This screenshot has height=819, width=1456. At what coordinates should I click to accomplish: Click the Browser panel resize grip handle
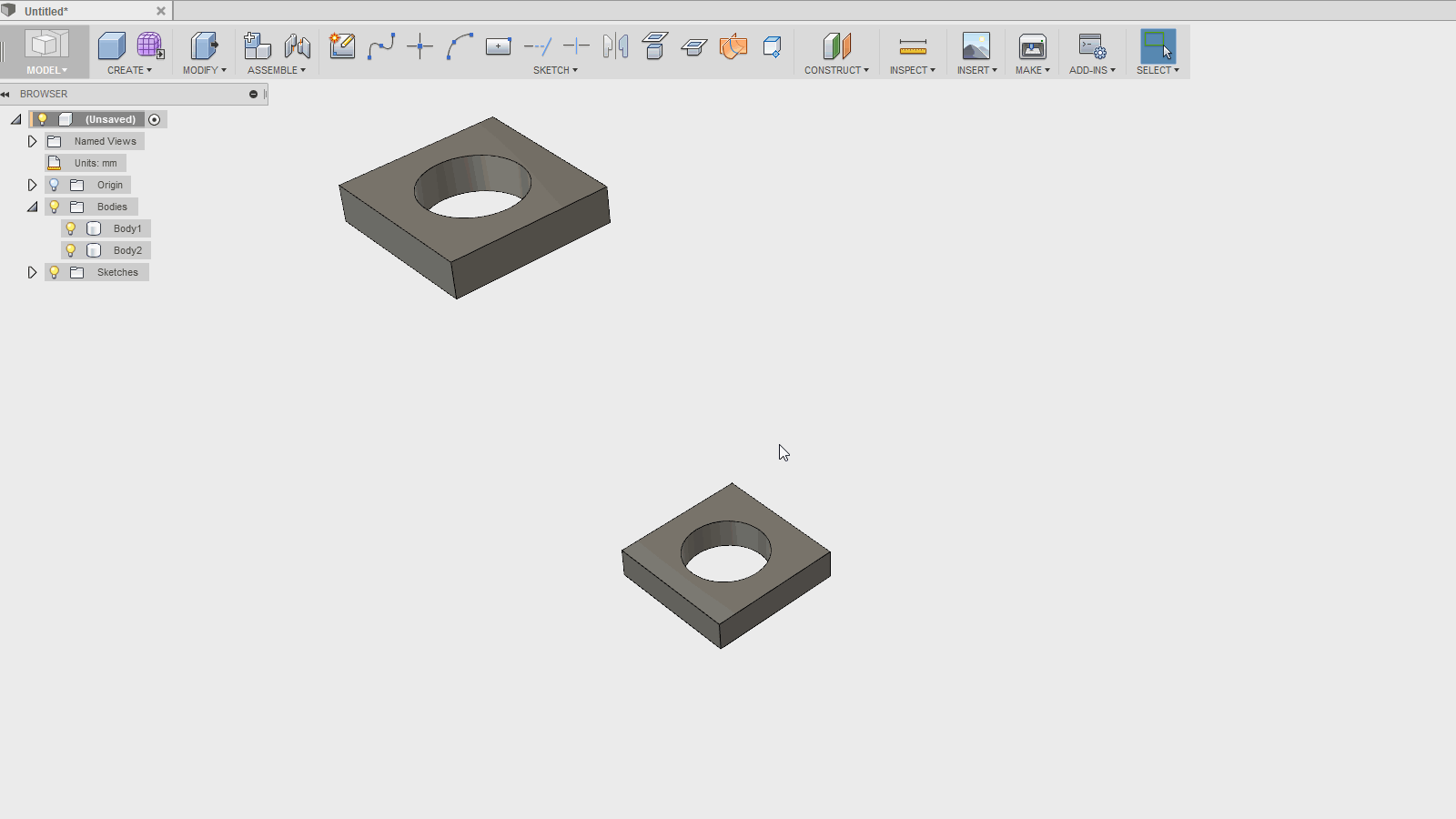tap(265, 94)
